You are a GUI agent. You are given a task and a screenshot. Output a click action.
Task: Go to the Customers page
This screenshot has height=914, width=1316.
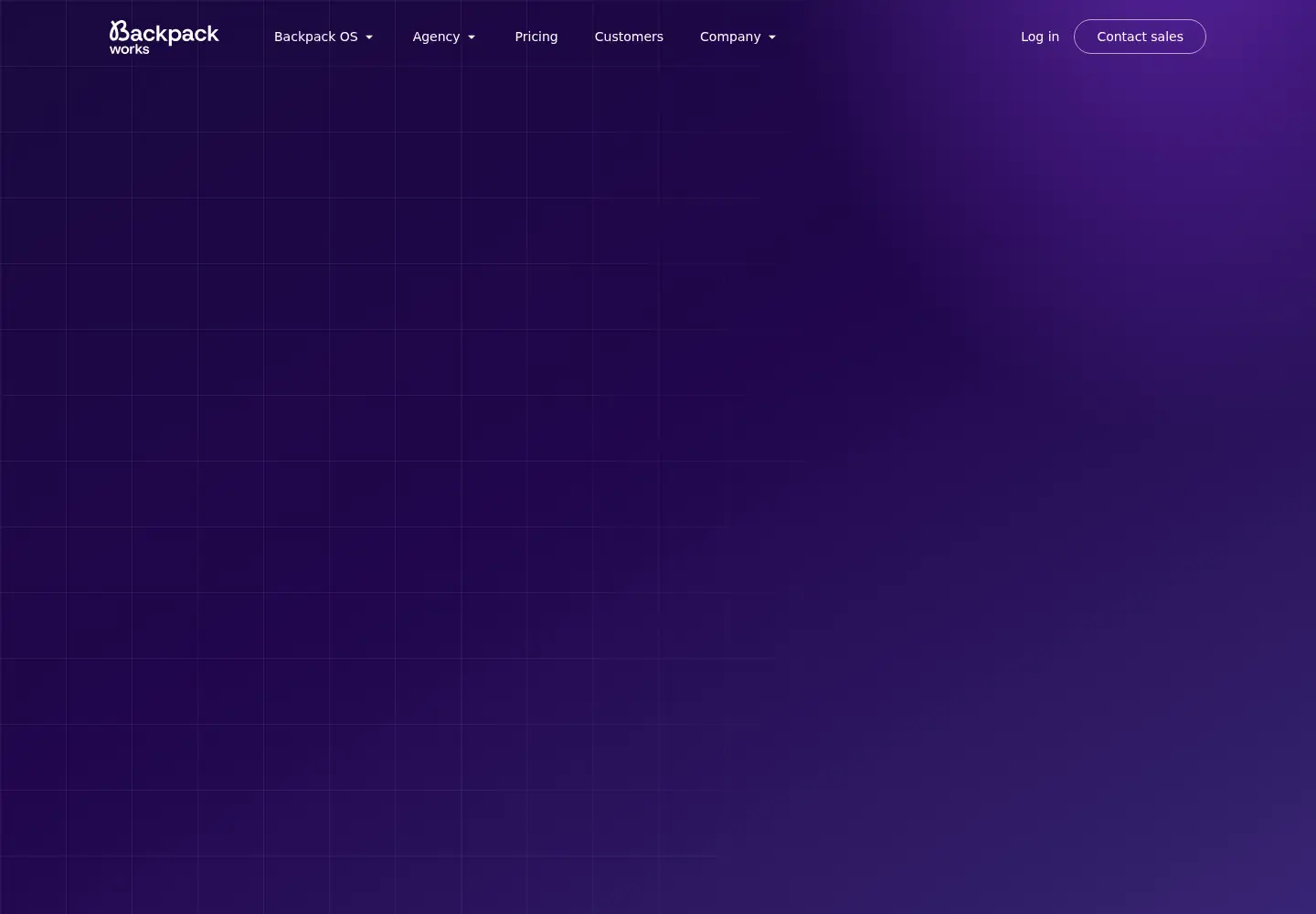coord(629,37)
